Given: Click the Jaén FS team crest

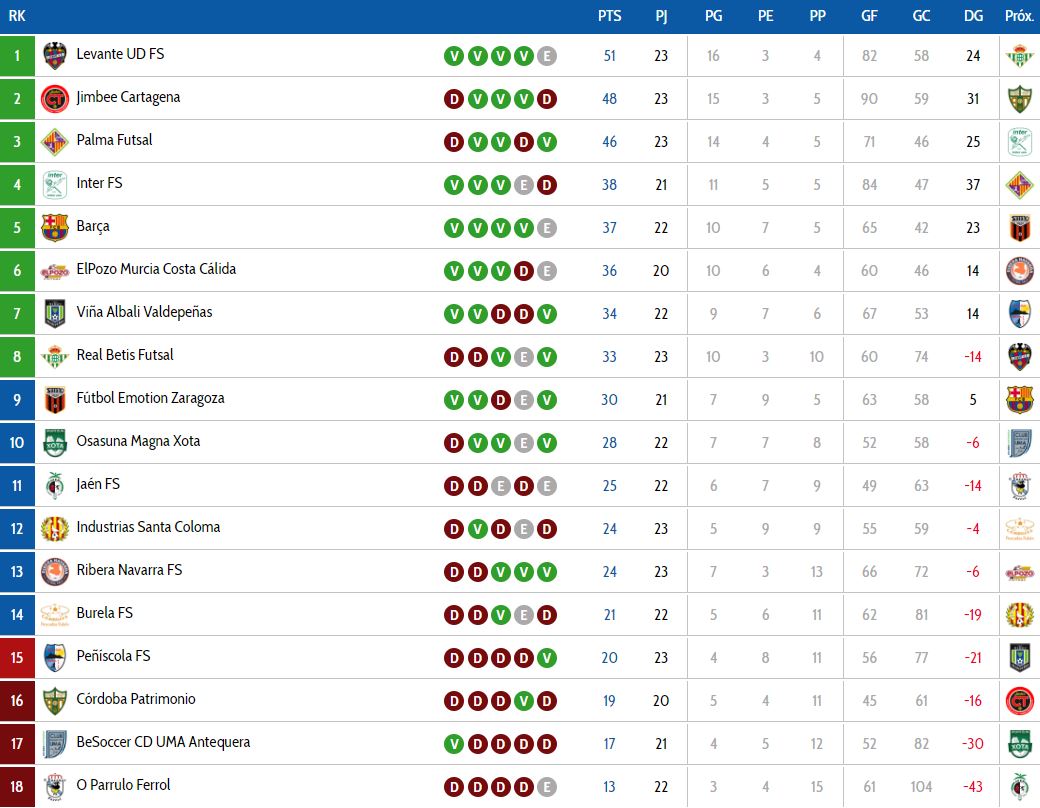Looking at the screenshot, I should pyautogui.click(x=55, y=486).
